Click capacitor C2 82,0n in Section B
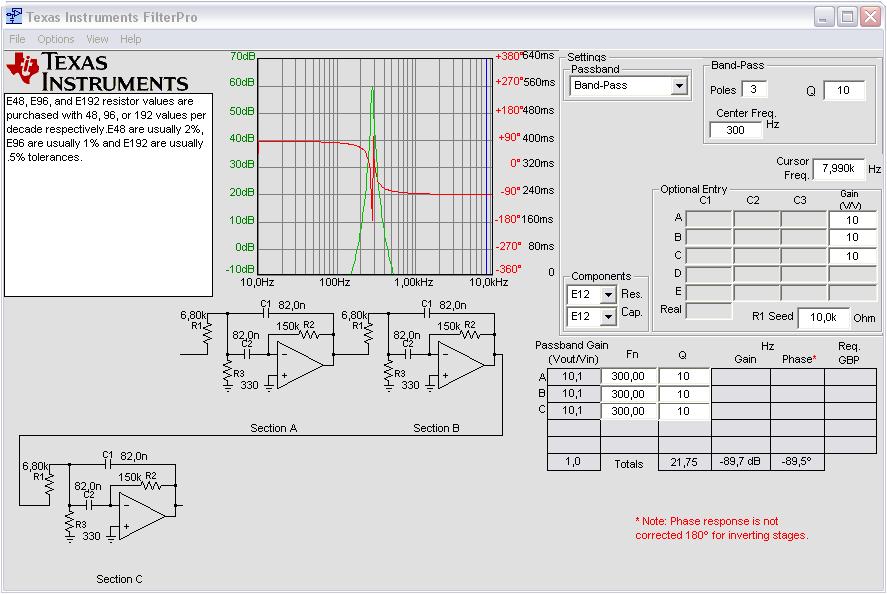Viewport: 887px width, 594px height. pos(408,354)
